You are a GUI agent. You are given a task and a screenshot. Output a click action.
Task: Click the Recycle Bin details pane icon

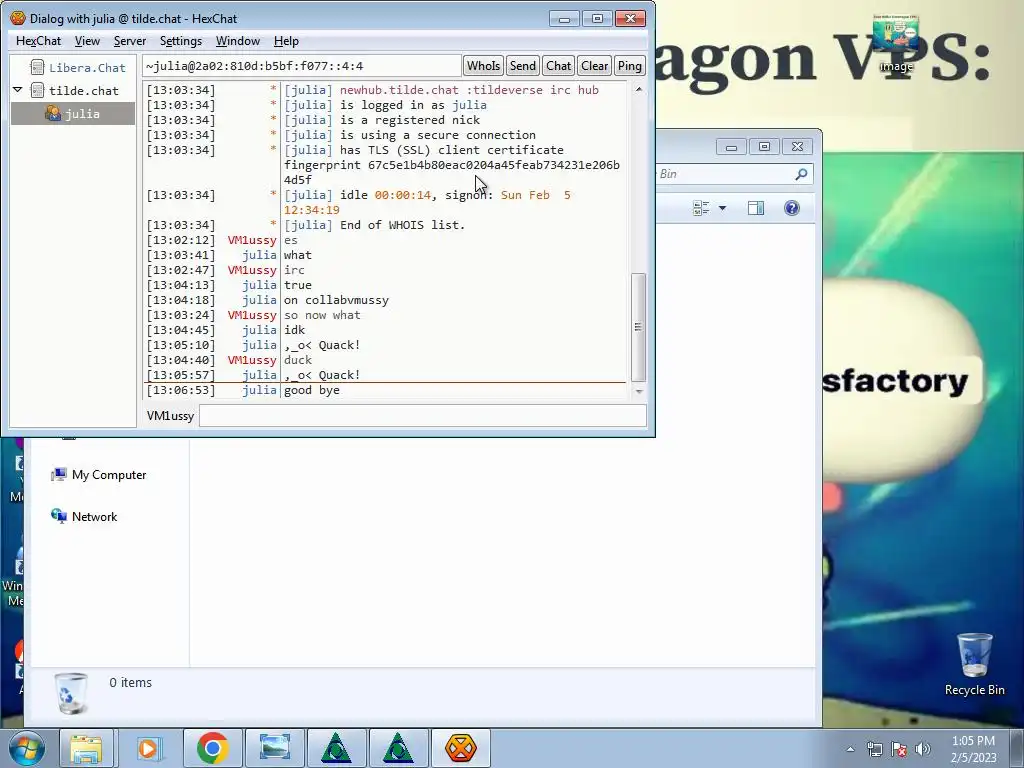pyautogui.click(x=70, y=693)
